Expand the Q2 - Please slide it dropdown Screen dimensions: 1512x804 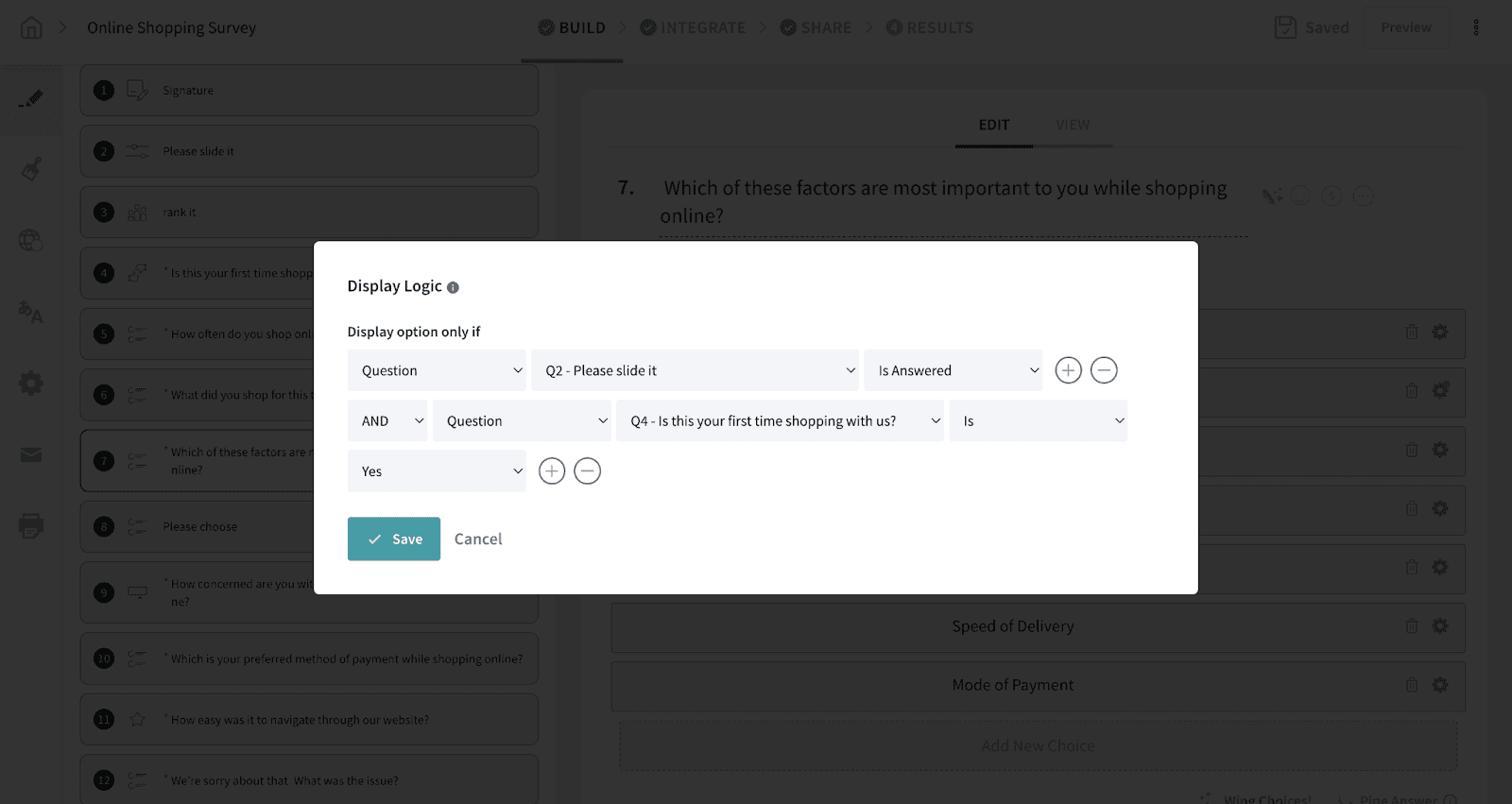click(695, 370)
